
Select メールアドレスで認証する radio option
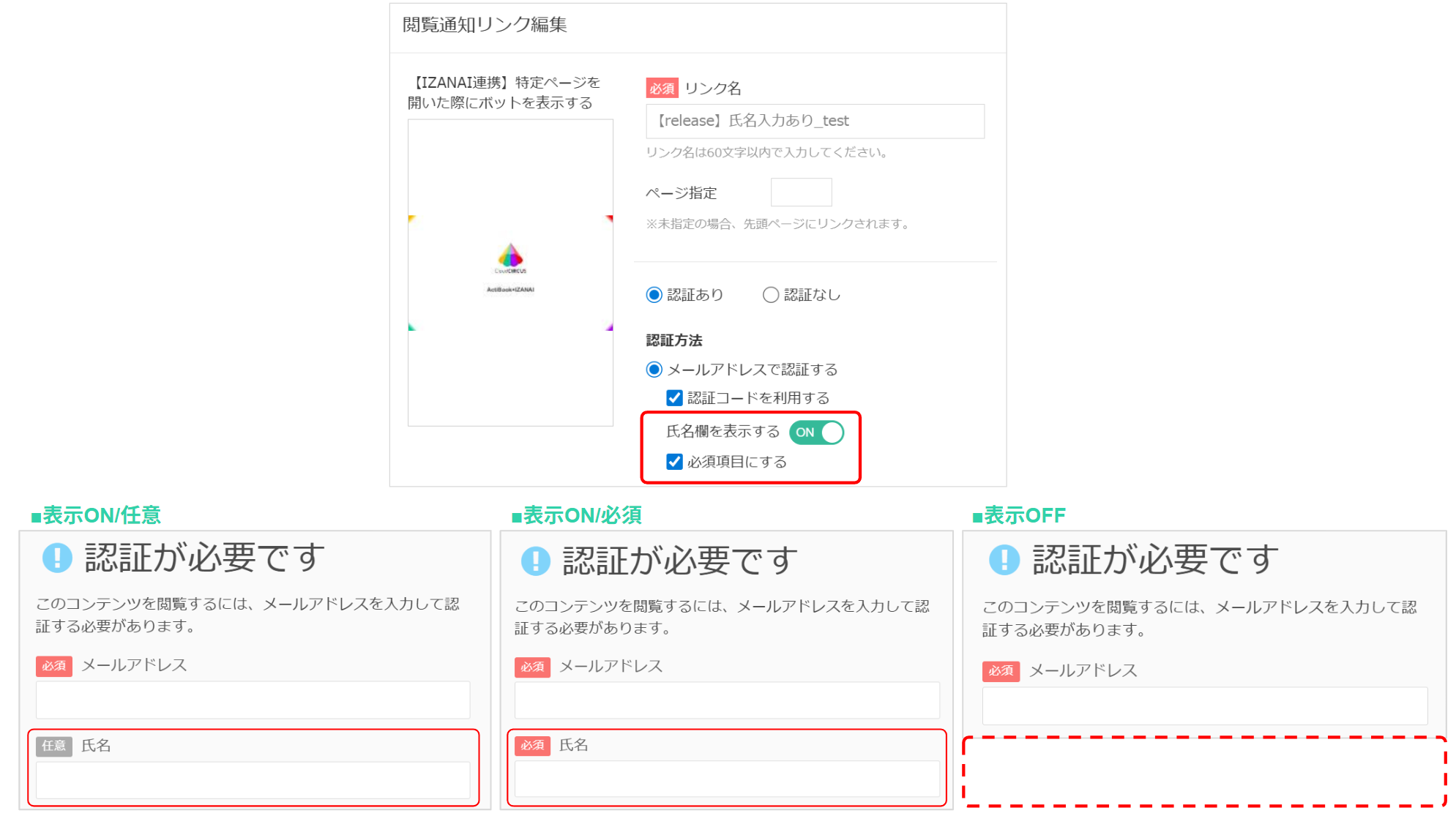(654, 370)
